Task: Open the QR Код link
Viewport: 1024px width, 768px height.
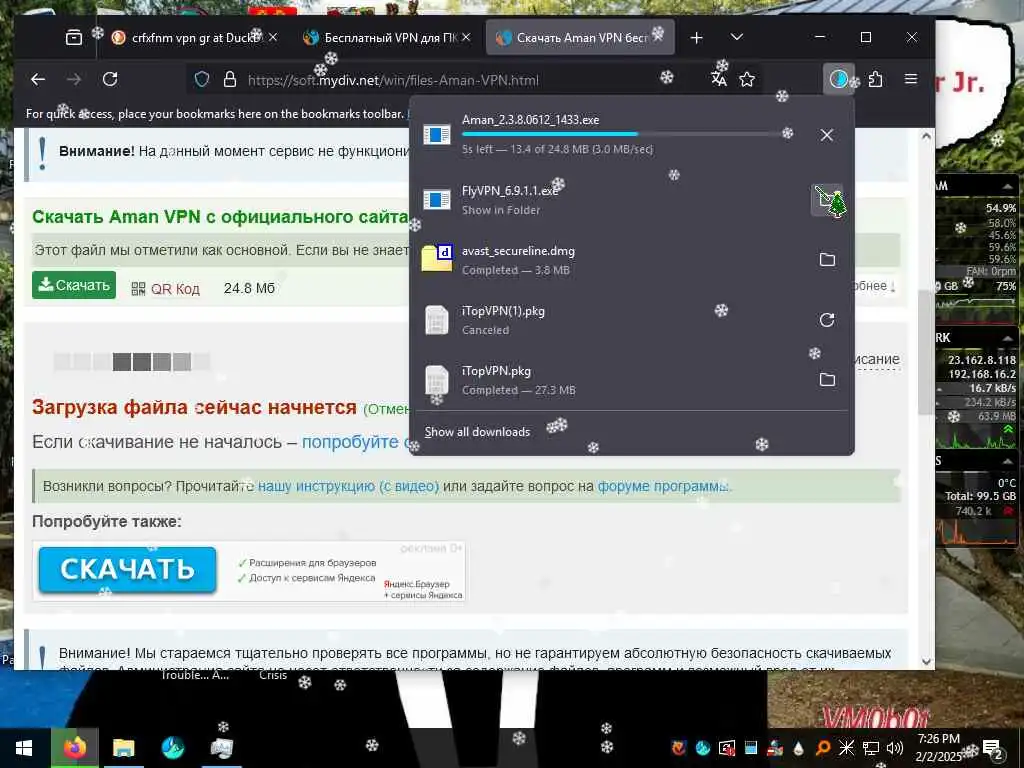Action: 175,289
